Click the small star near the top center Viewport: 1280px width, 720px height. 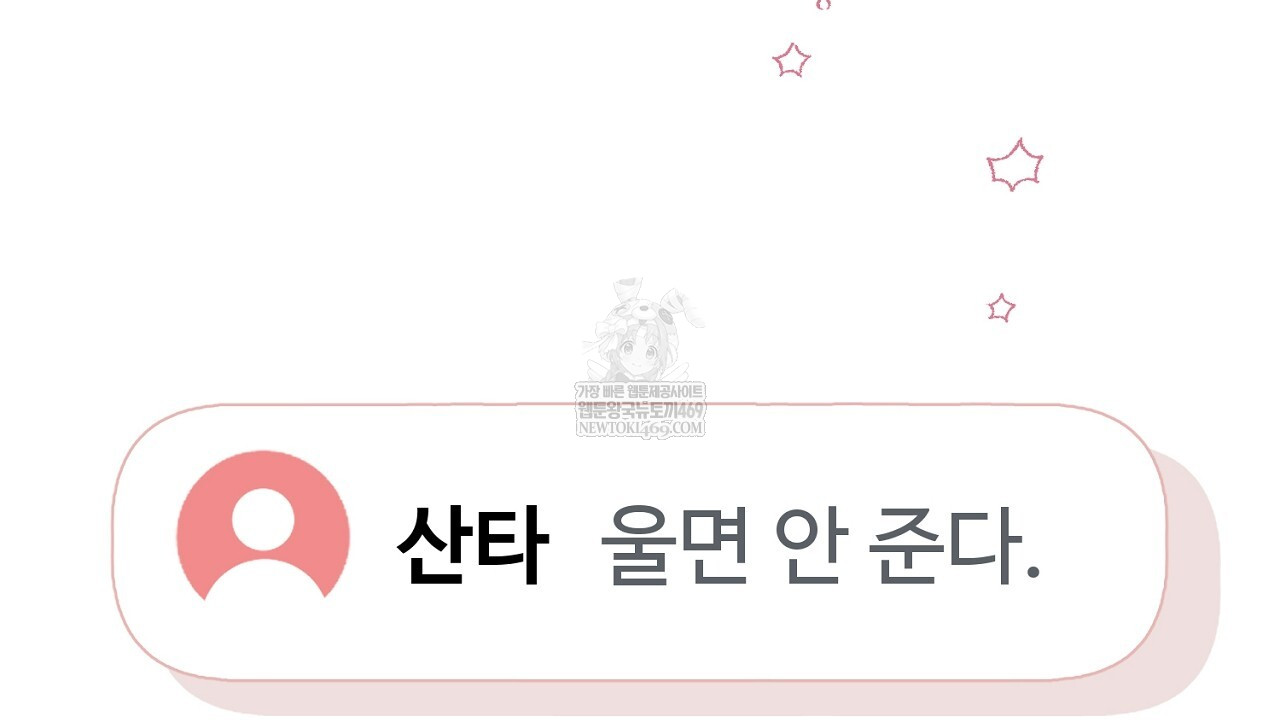click(791, 60)
